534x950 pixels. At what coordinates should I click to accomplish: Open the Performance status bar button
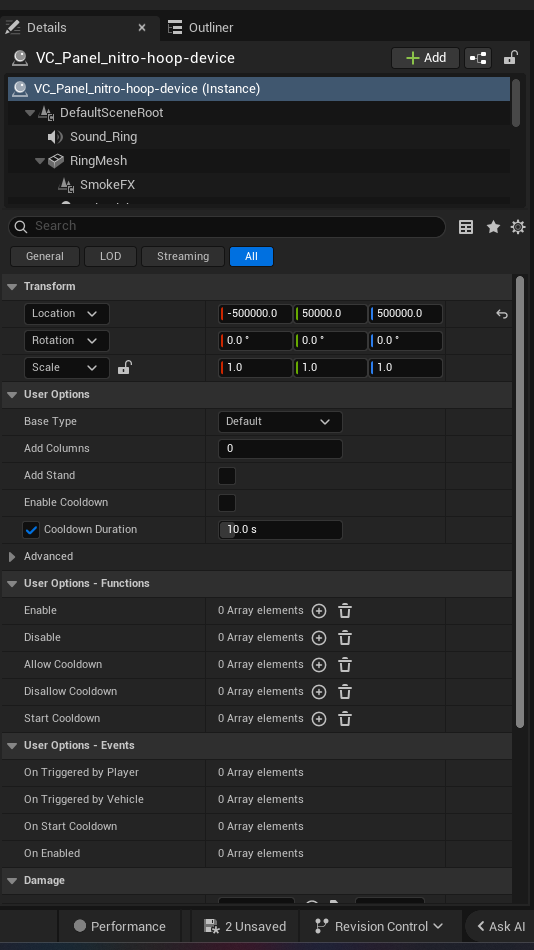[119, 926]
